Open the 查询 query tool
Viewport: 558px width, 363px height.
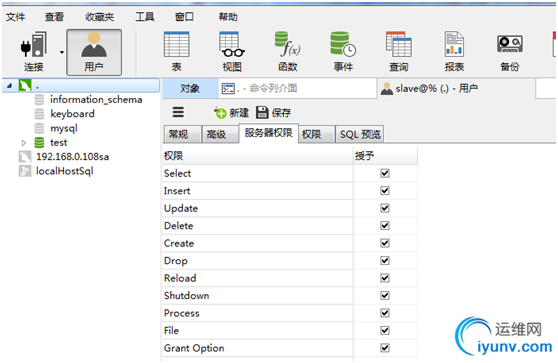point(399,52)
